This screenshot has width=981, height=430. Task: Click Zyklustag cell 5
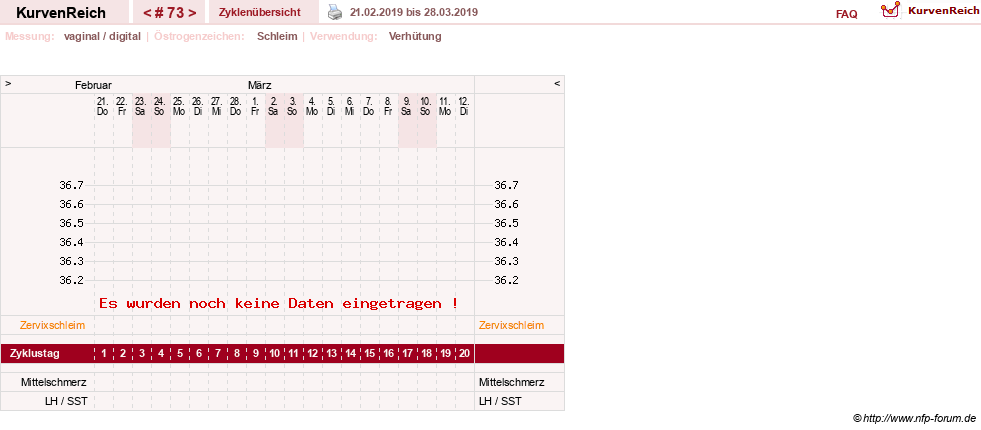[x=180, y=354]
